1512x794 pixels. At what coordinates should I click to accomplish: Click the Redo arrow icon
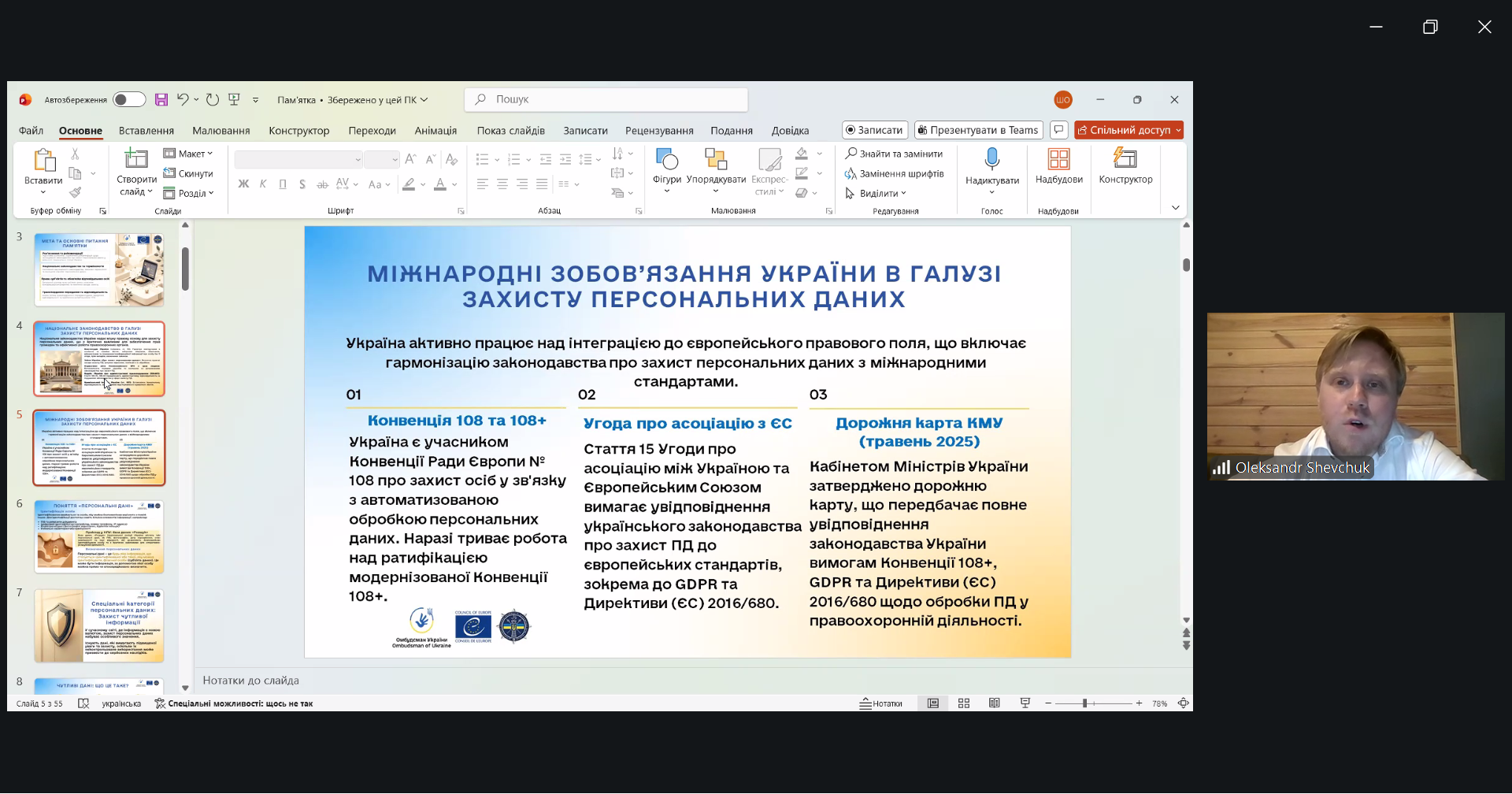point(213,99)
